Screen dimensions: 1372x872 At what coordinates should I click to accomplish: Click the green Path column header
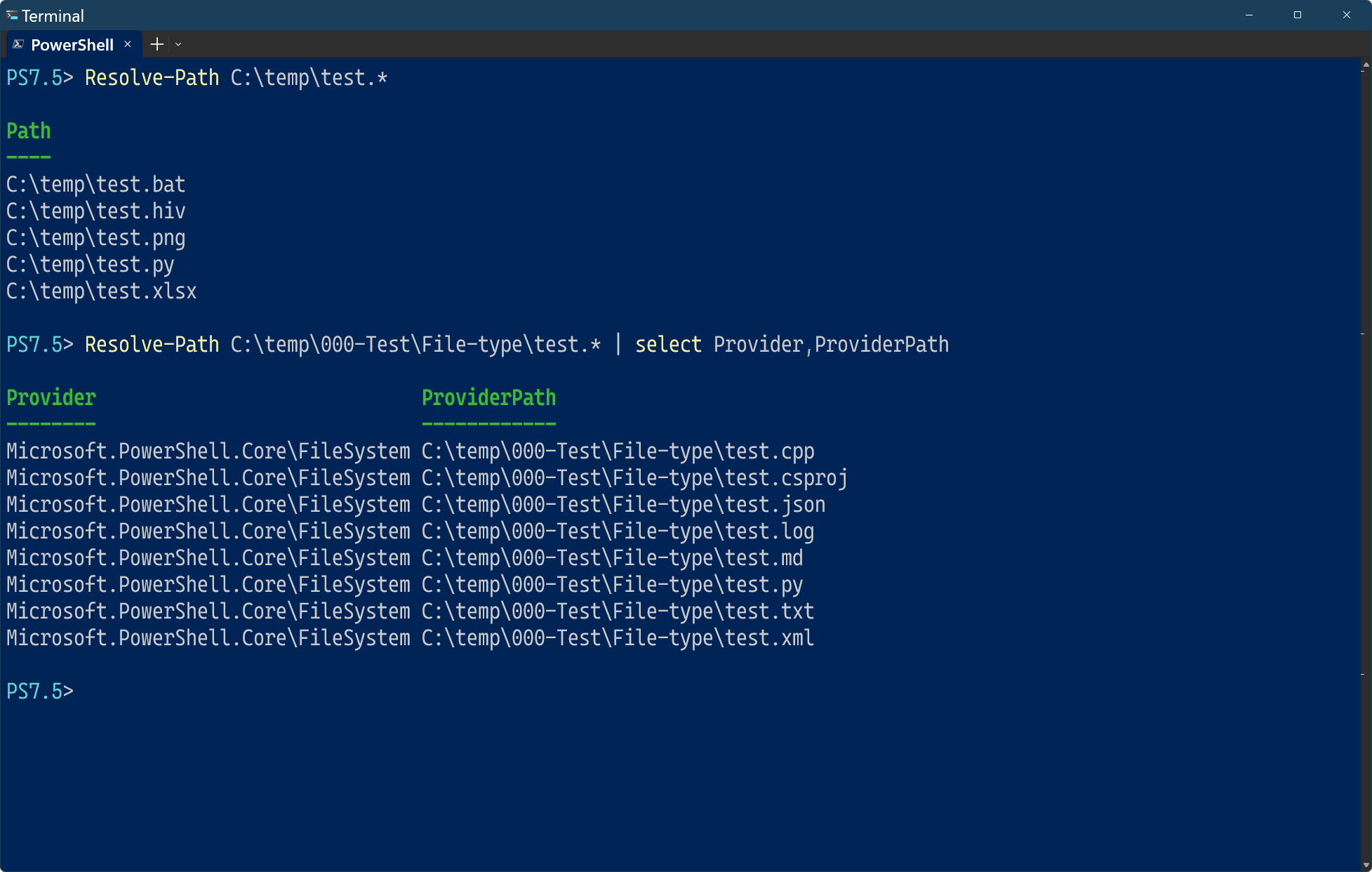click(29, 131)
